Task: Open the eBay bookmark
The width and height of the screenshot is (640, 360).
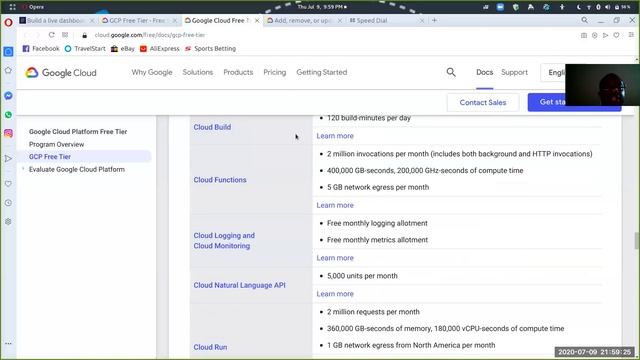Action: point(123,49)
